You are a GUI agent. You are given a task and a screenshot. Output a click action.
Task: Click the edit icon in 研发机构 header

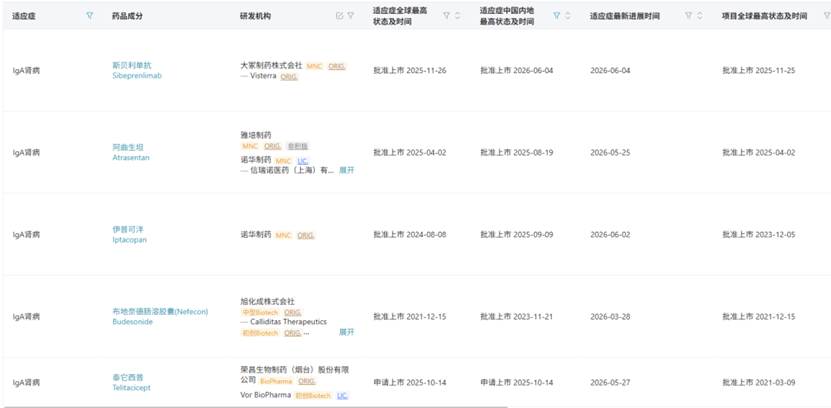click(x=340, y=16)
